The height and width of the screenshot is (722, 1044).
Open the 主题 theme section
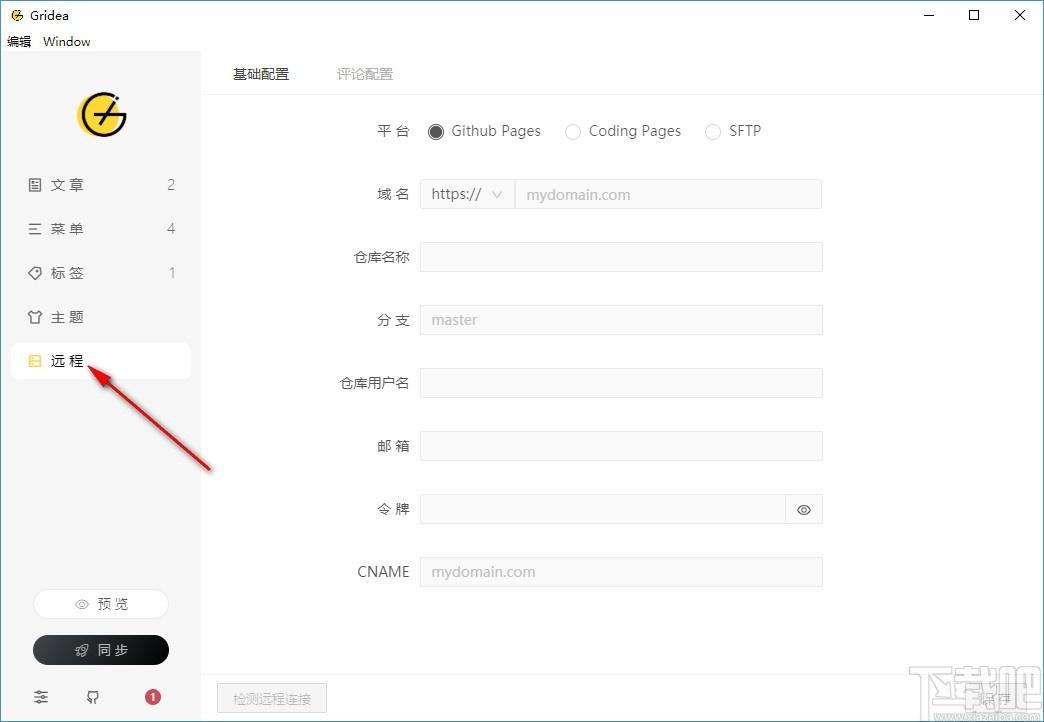101,317
